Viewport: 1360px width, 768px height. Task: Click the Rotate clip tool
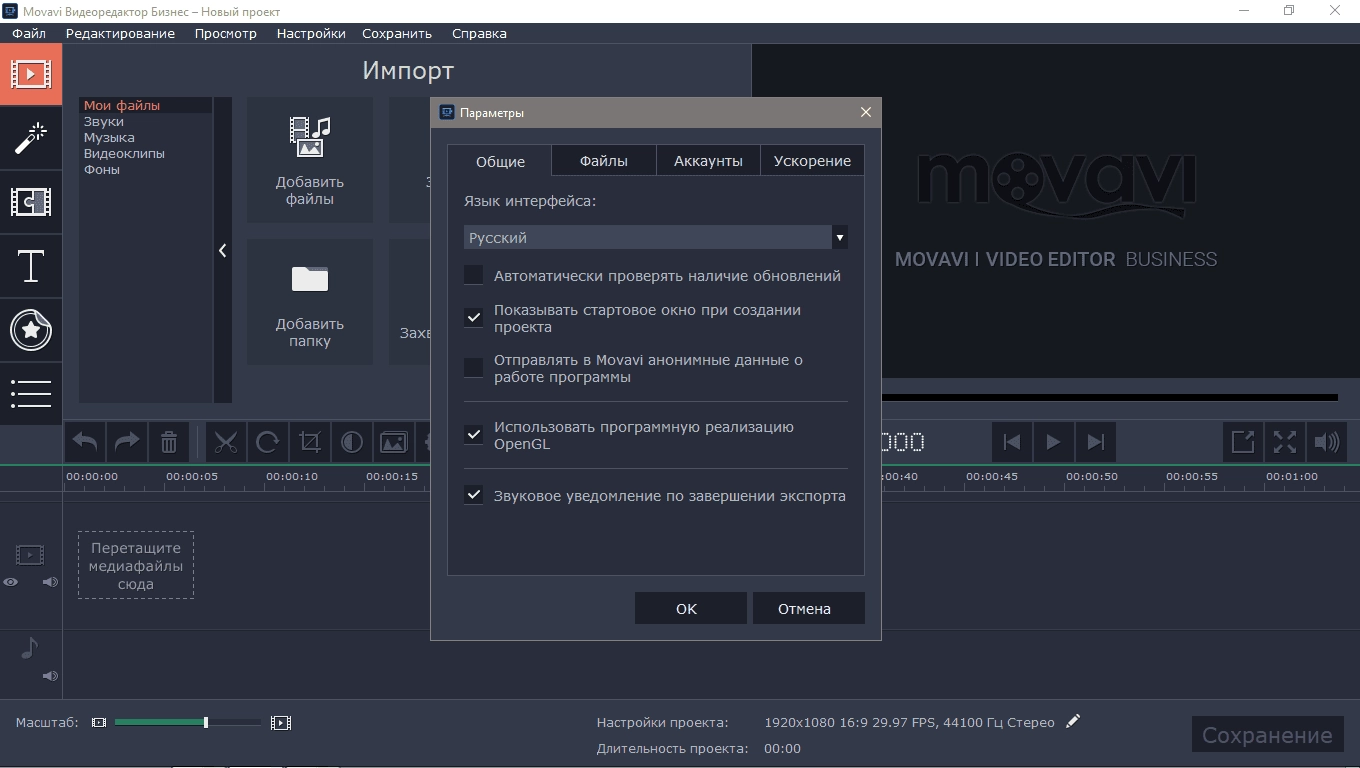[x=268, y=442]
